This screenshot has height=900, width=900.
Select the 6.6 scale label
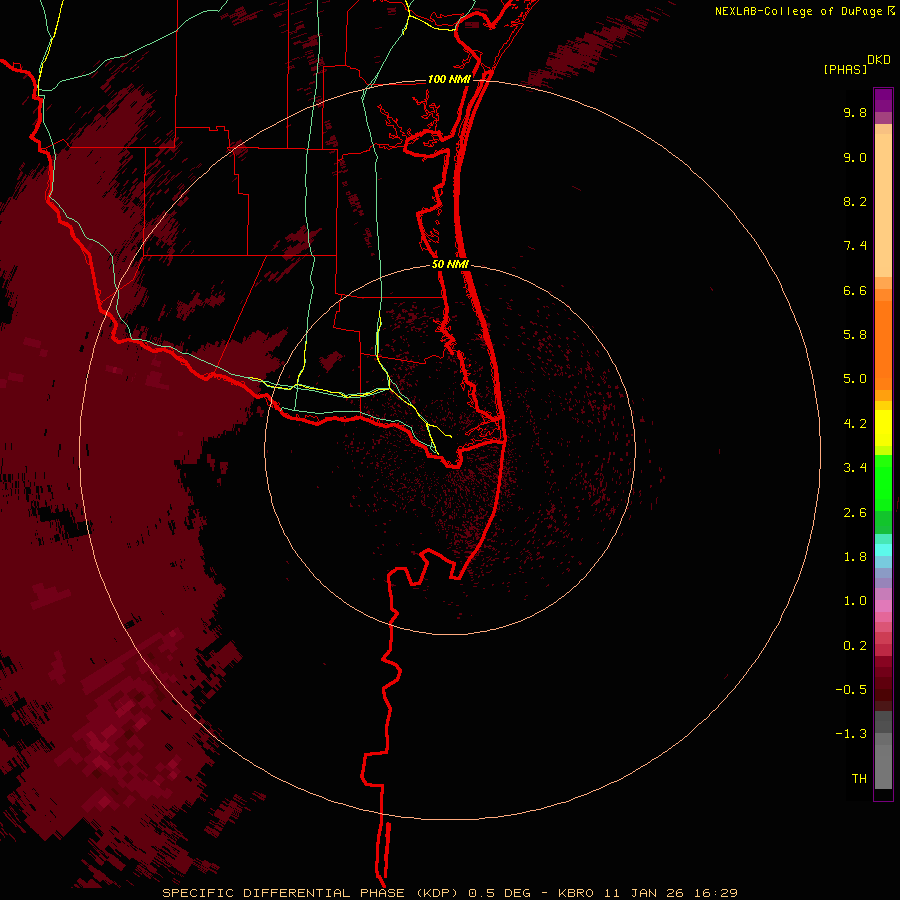point(855,290)
